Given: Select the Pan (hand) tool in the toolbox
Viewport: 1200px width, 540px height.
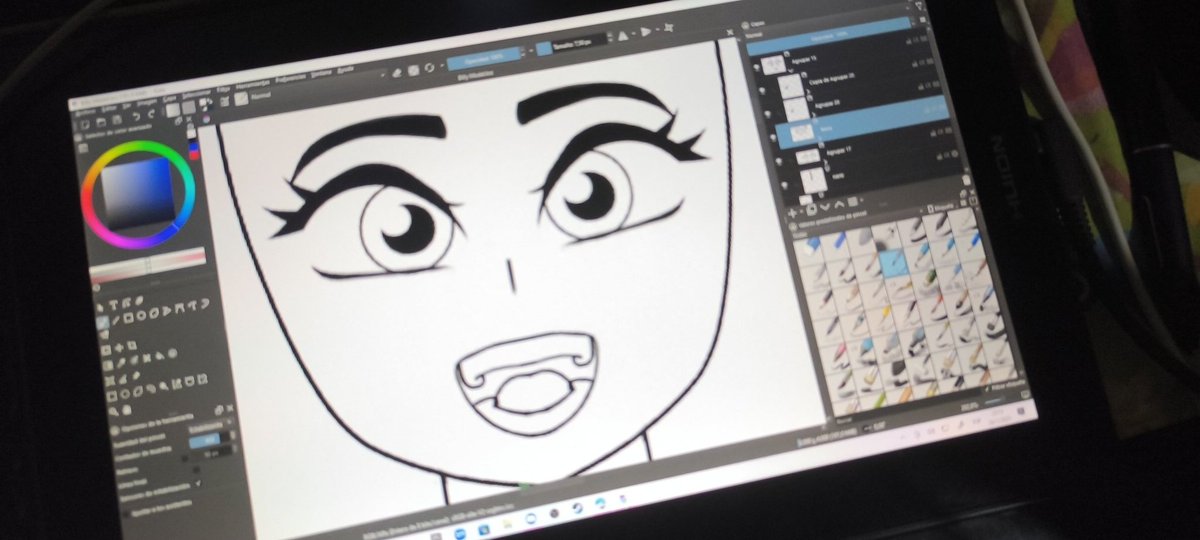Looking at the screenshot, I should (x=127, y=409).
